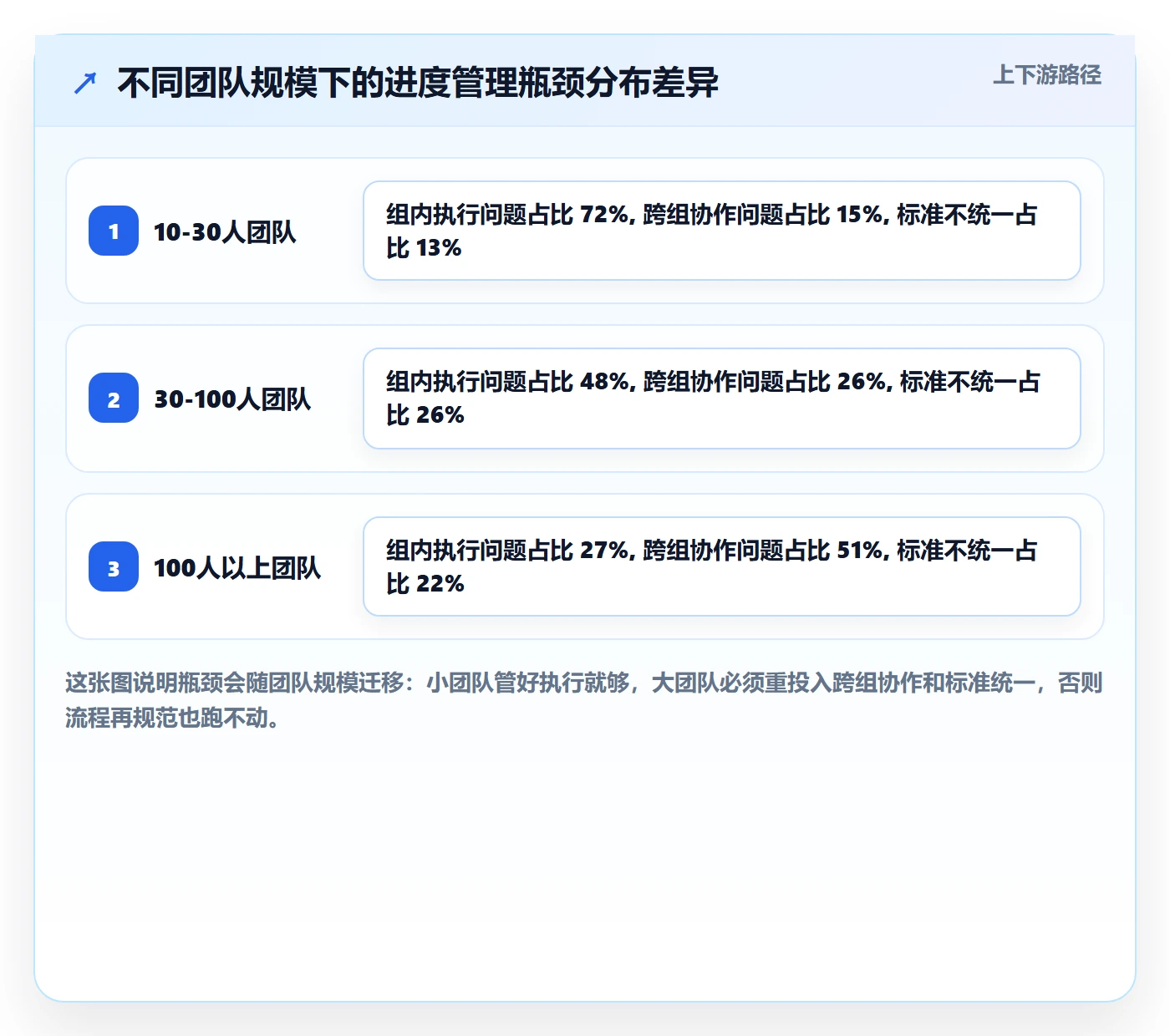Click the 上下游路径 label in the header
The width and height of the screenshot is (1170, 1036).
[x=1046, y=75]
